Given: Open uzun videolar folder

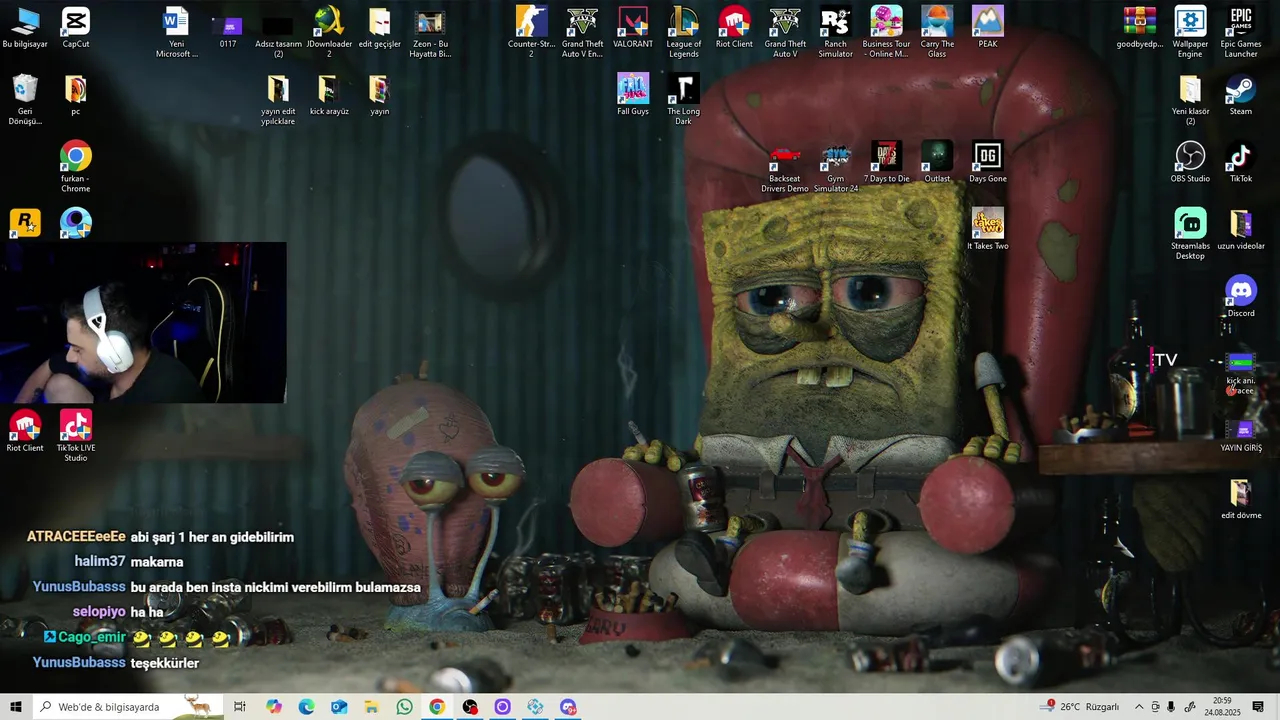Looking at the screenshot, I should click(1241, 229).
